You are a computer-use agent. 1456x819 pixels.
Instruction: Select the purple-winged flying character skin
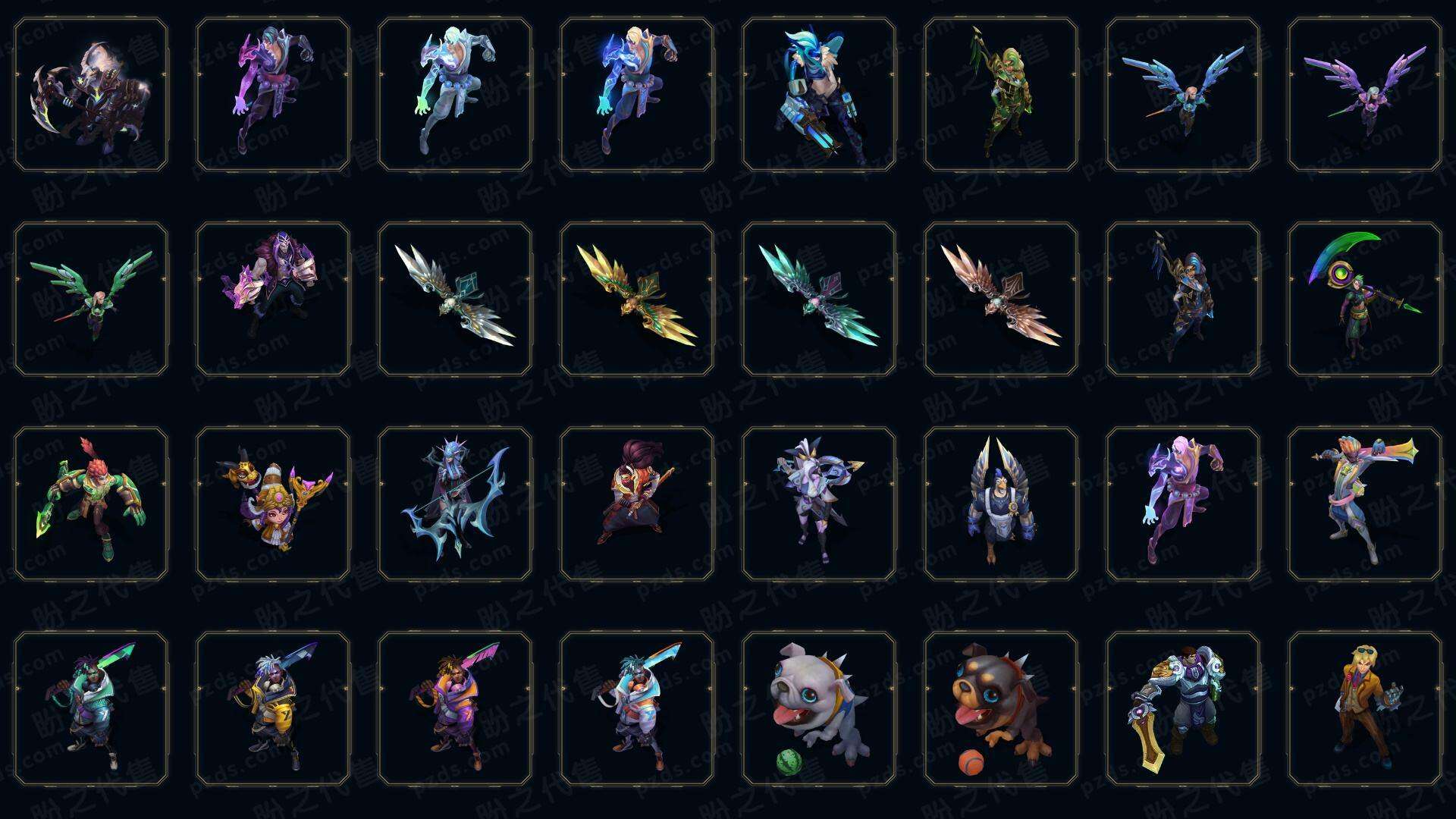1365,94
